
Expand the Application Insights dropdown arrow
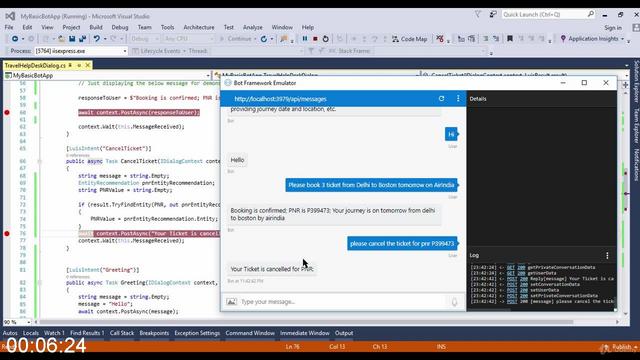[622, 39]
